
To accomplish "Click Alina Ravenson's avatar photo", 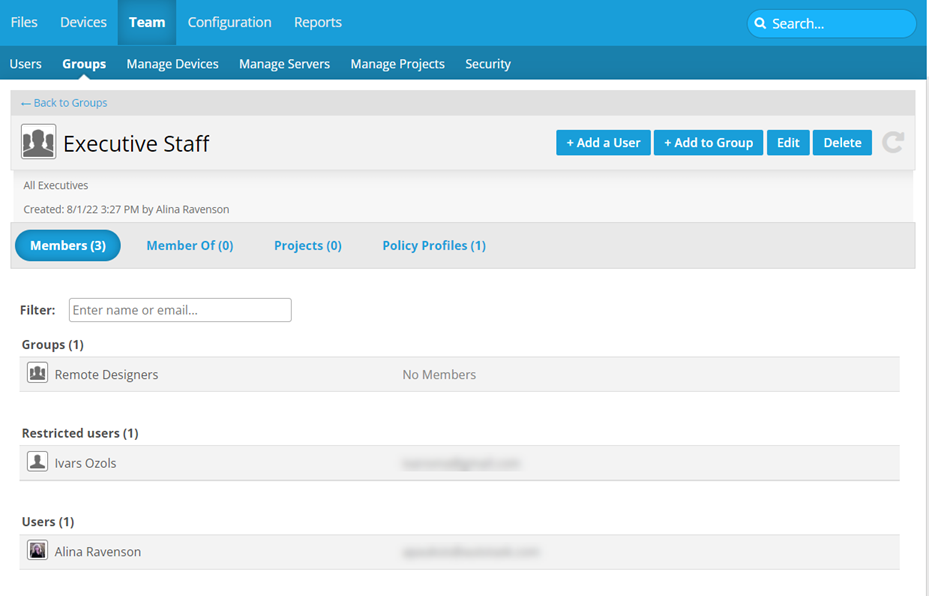I will 37,551.
